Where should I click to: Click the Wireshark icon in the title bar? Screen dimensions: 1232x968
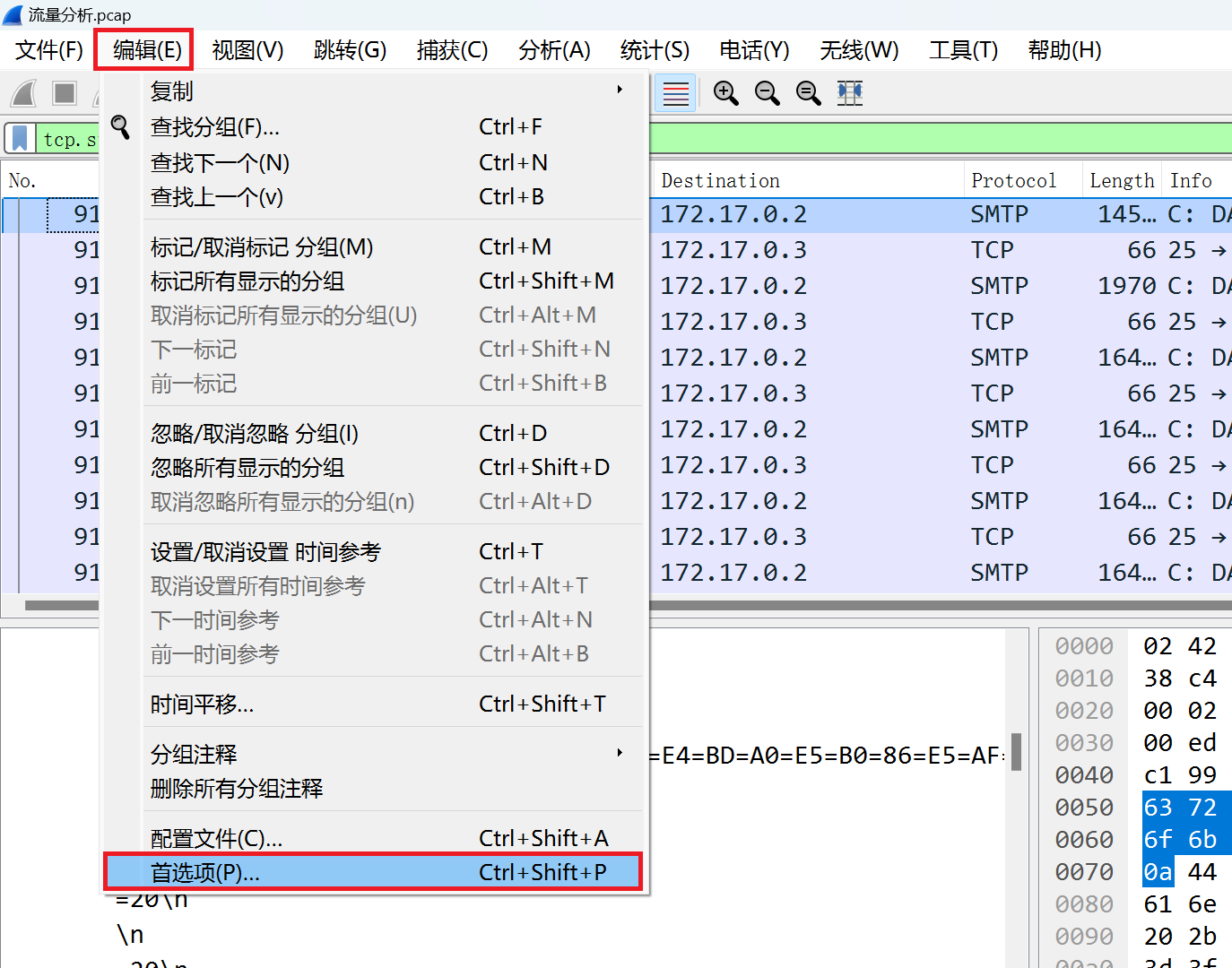[x=12, y=14]
